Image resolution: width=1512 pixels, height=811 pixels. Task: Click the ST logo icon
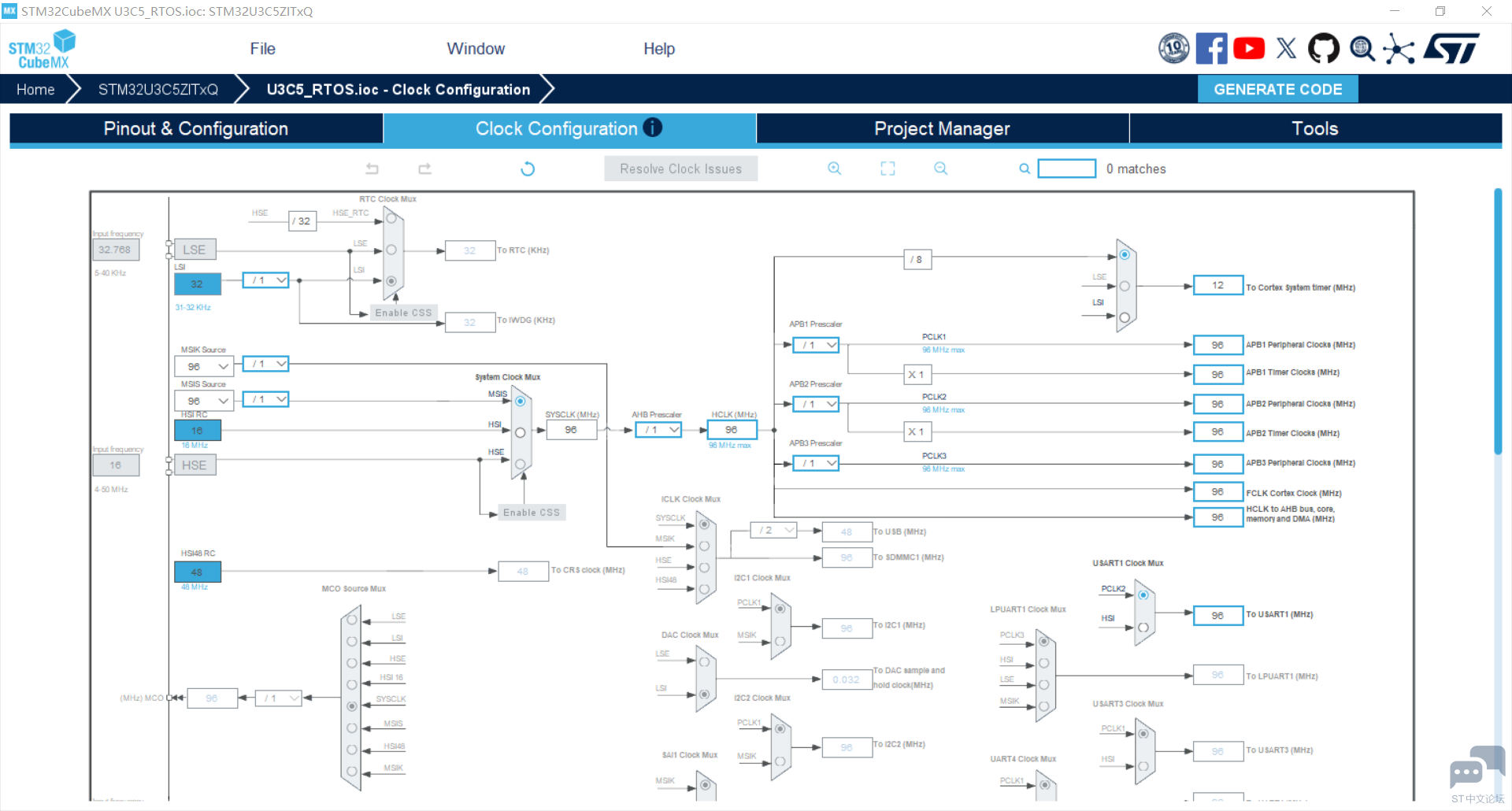coord(1452,49)
